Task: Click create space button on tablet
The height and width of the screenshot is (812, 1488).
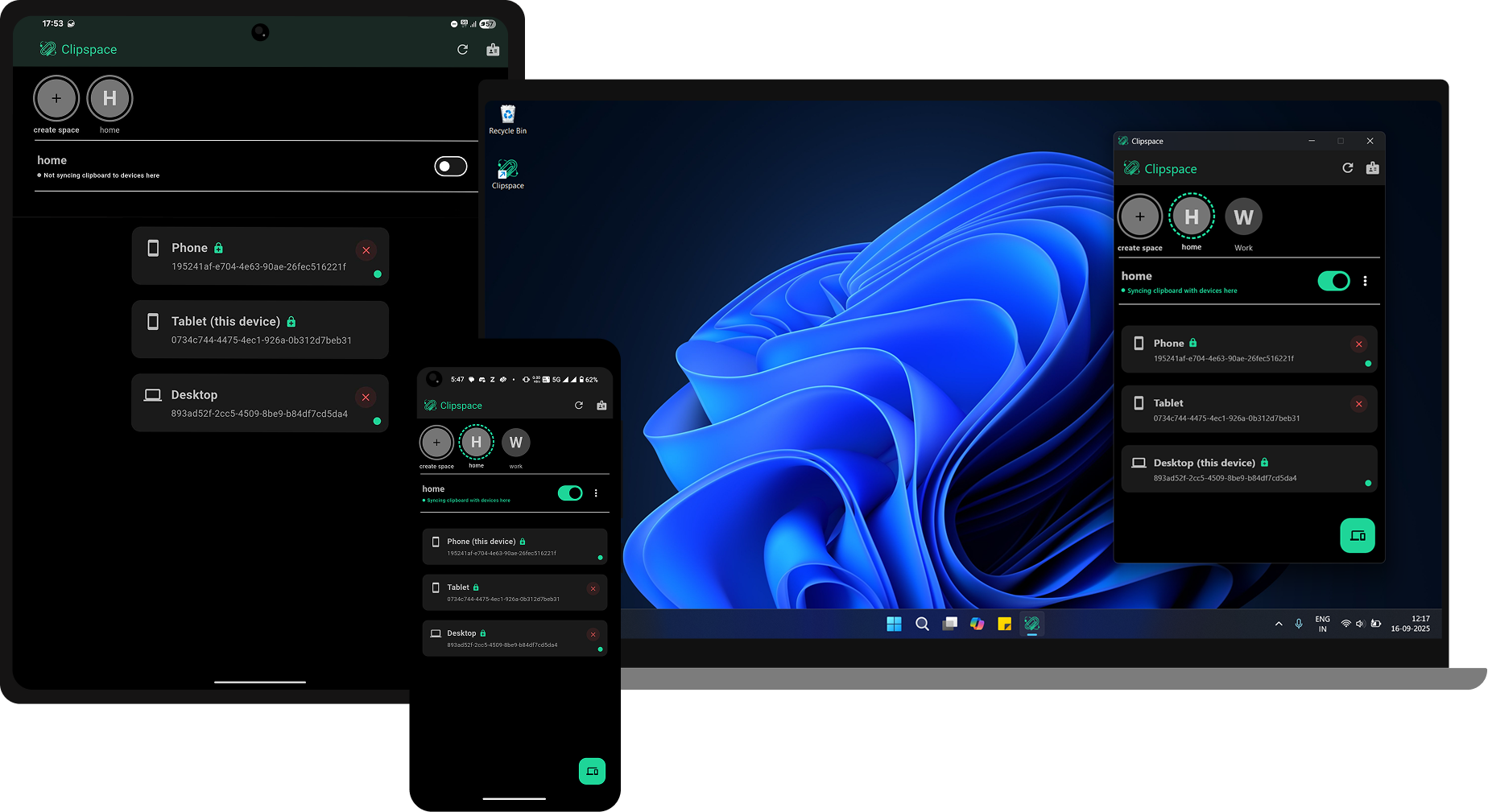Action: click(56, 99)
